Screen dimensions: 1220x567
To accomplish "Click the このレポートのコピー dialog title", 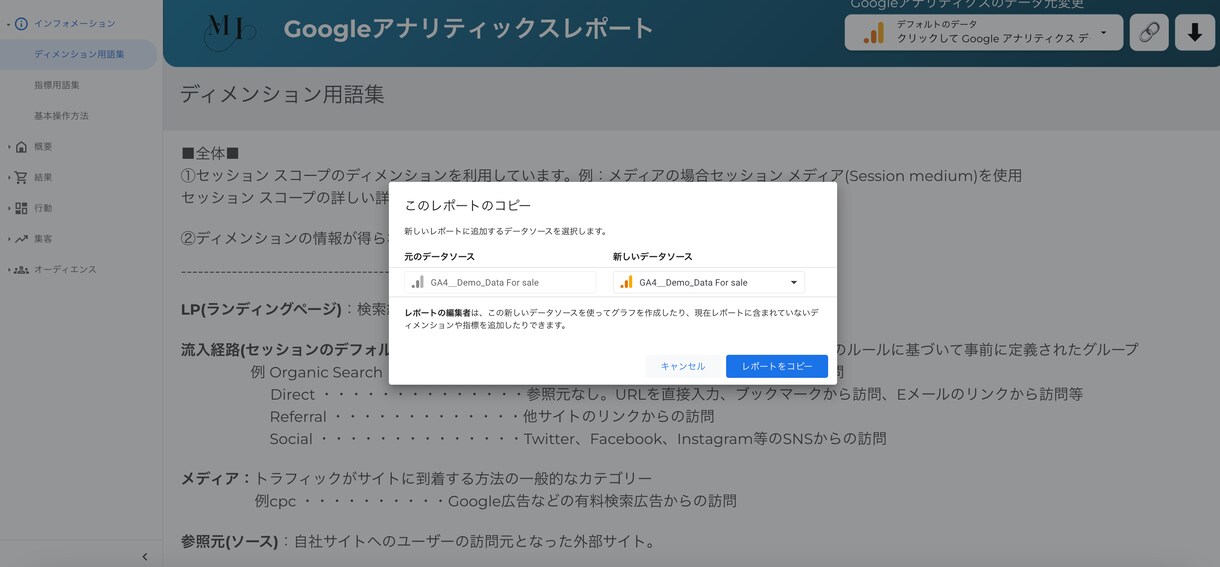I will [x=467, y=205].
